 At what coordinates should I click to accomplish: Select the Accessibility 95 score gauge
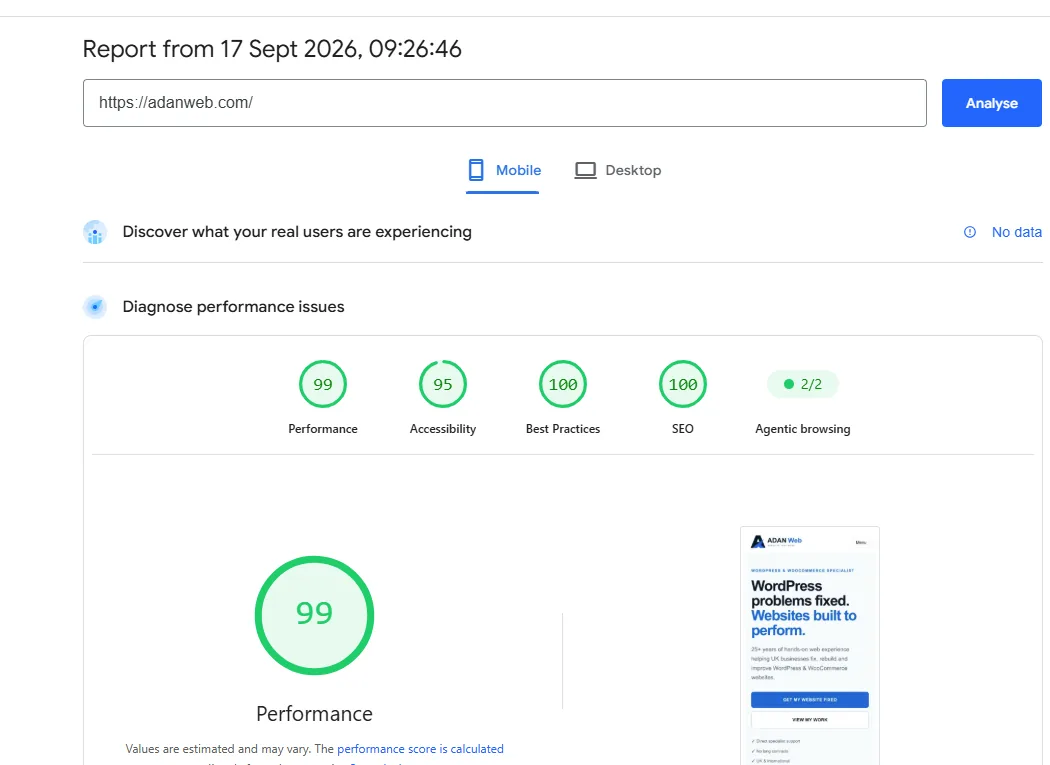pos(443,384)
